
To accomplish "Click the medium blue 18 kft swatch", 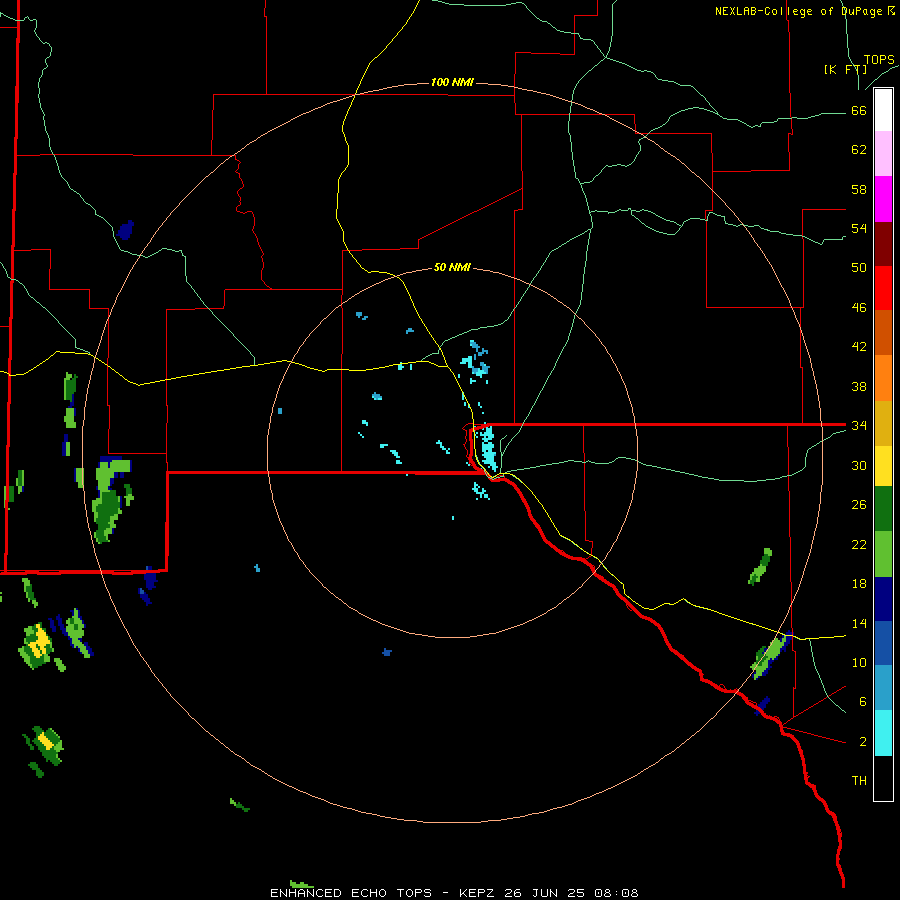I will click(883, 643).
